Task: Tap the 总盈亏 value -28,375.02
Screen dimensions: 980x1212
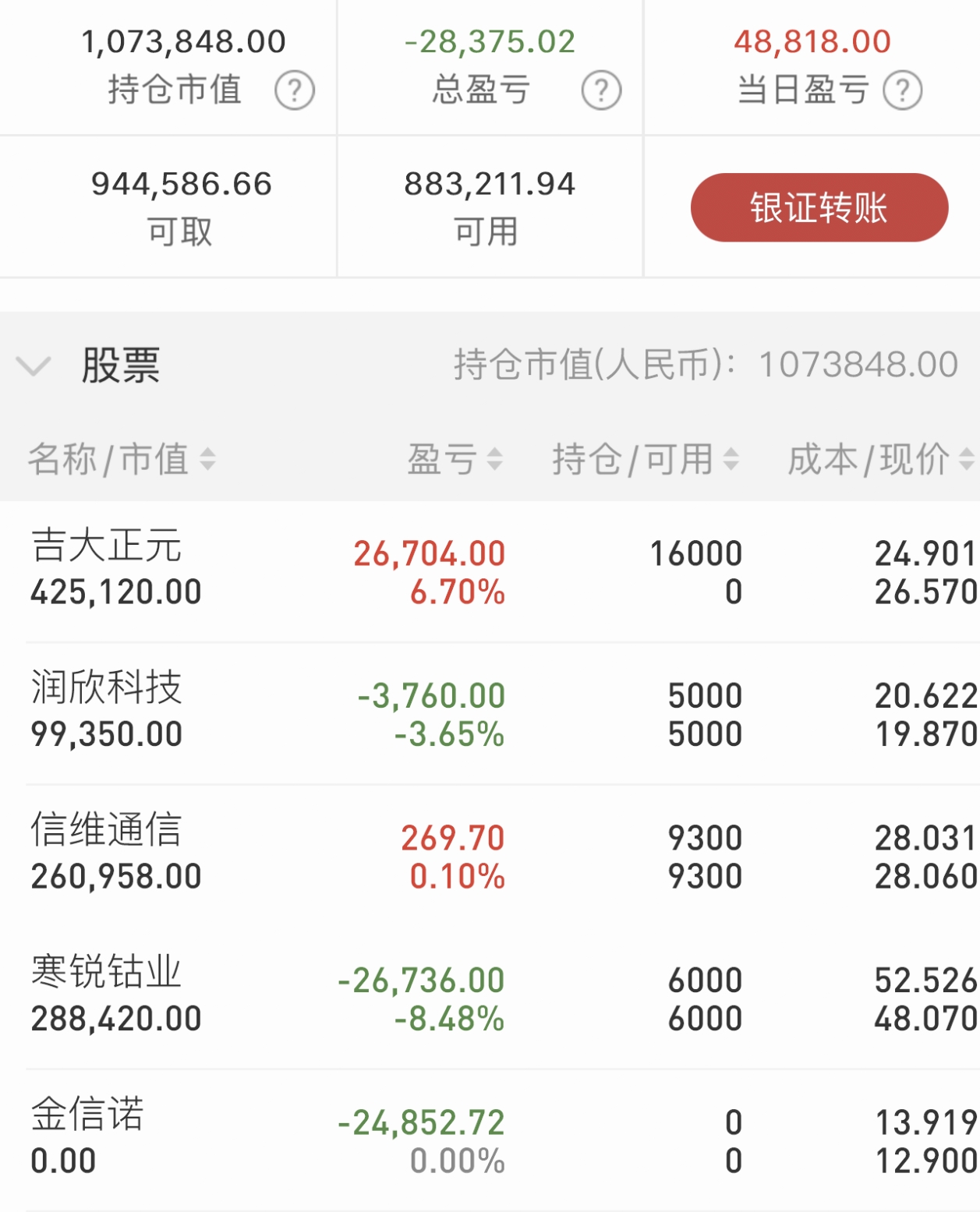Action: point(490,41)
